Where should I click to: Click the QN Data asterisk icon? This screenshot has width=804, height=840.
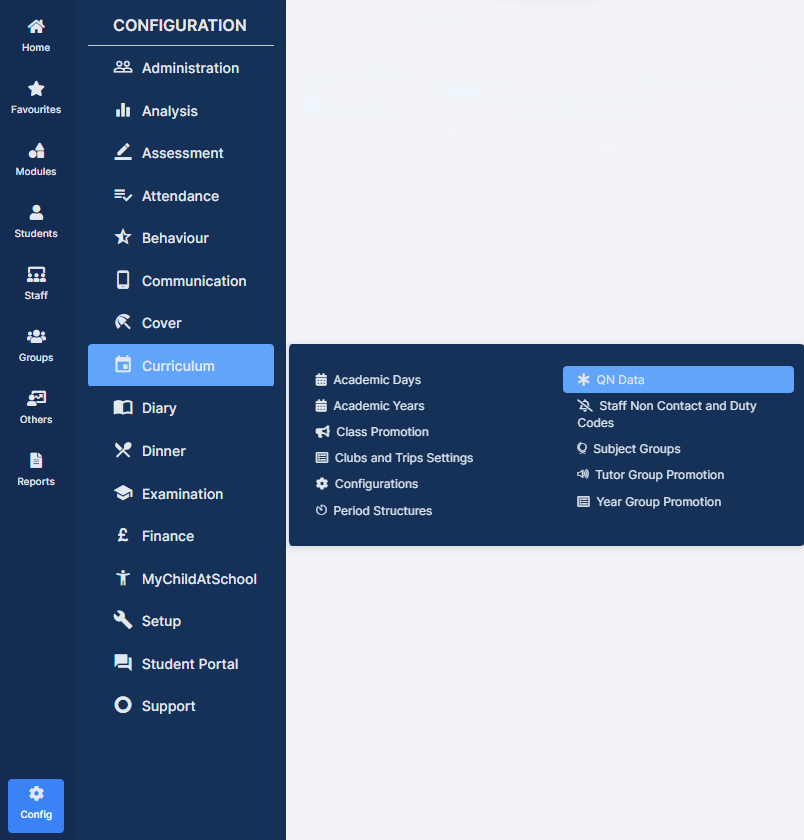[583, 380]
